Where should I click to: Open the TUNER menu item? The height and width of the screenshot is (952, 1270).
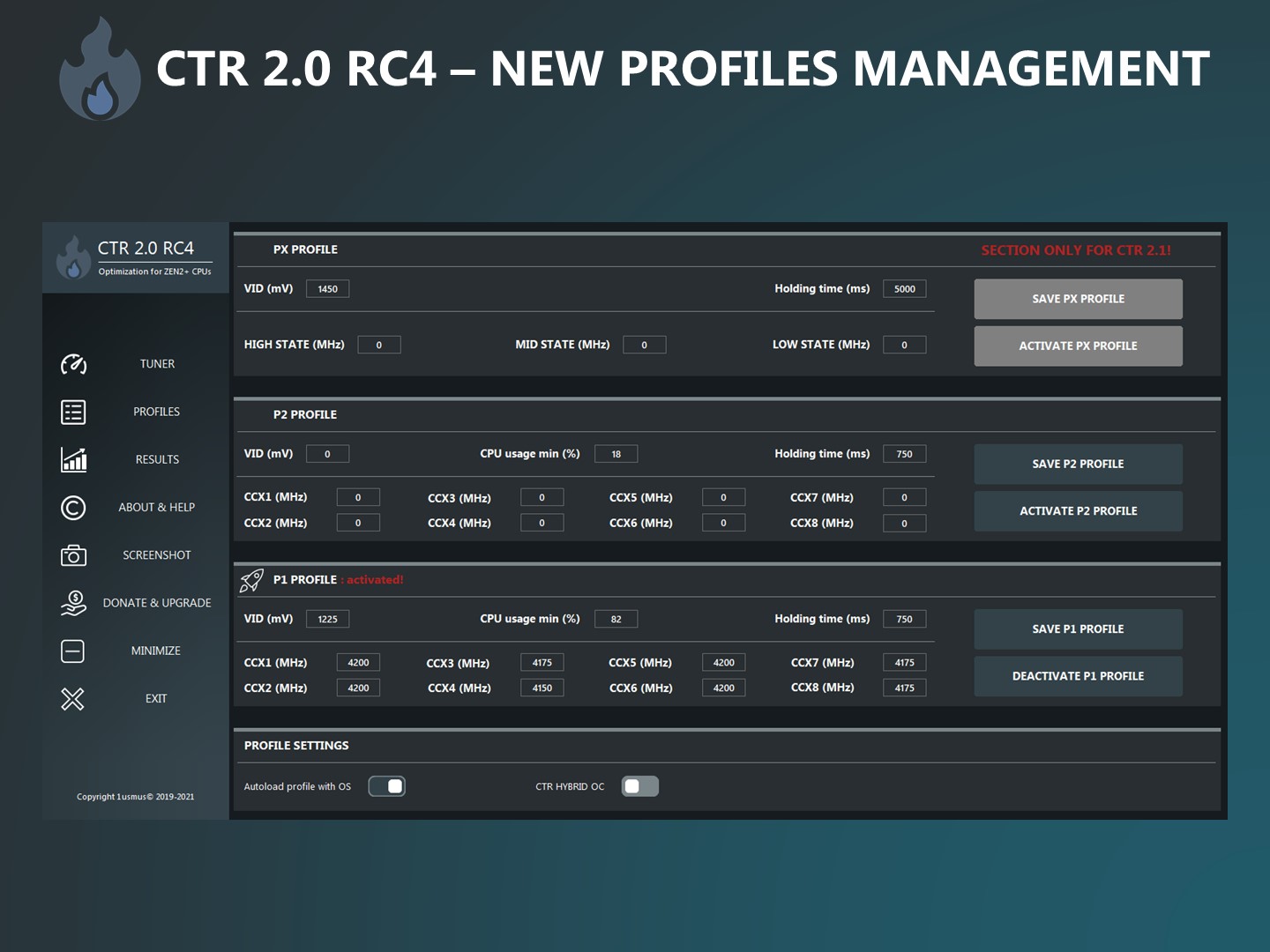pyautogui.click(x=157, y=364)
